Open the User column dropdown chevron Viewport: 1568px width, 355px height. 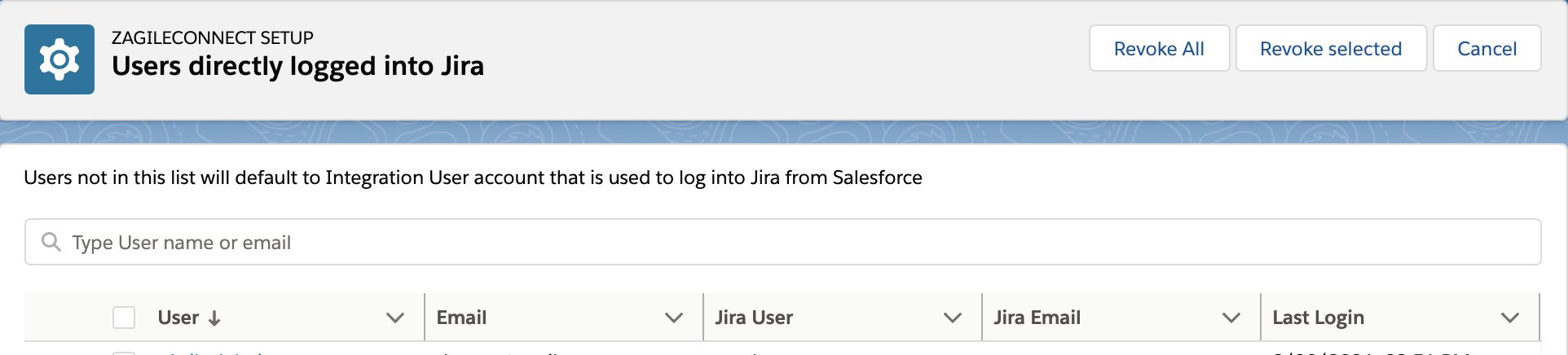[395, 318]
